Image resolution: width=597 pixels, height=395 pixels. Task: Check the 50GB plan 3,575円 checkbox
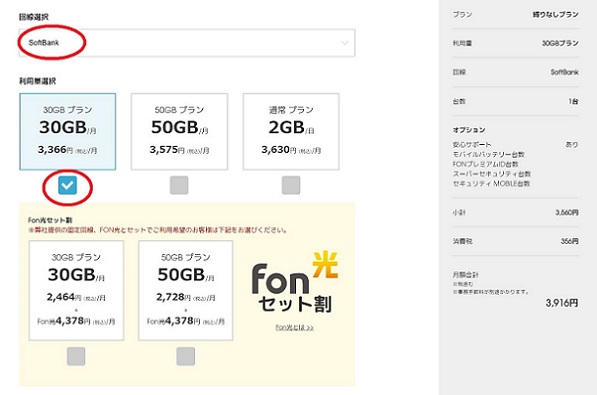click(179, 186)
